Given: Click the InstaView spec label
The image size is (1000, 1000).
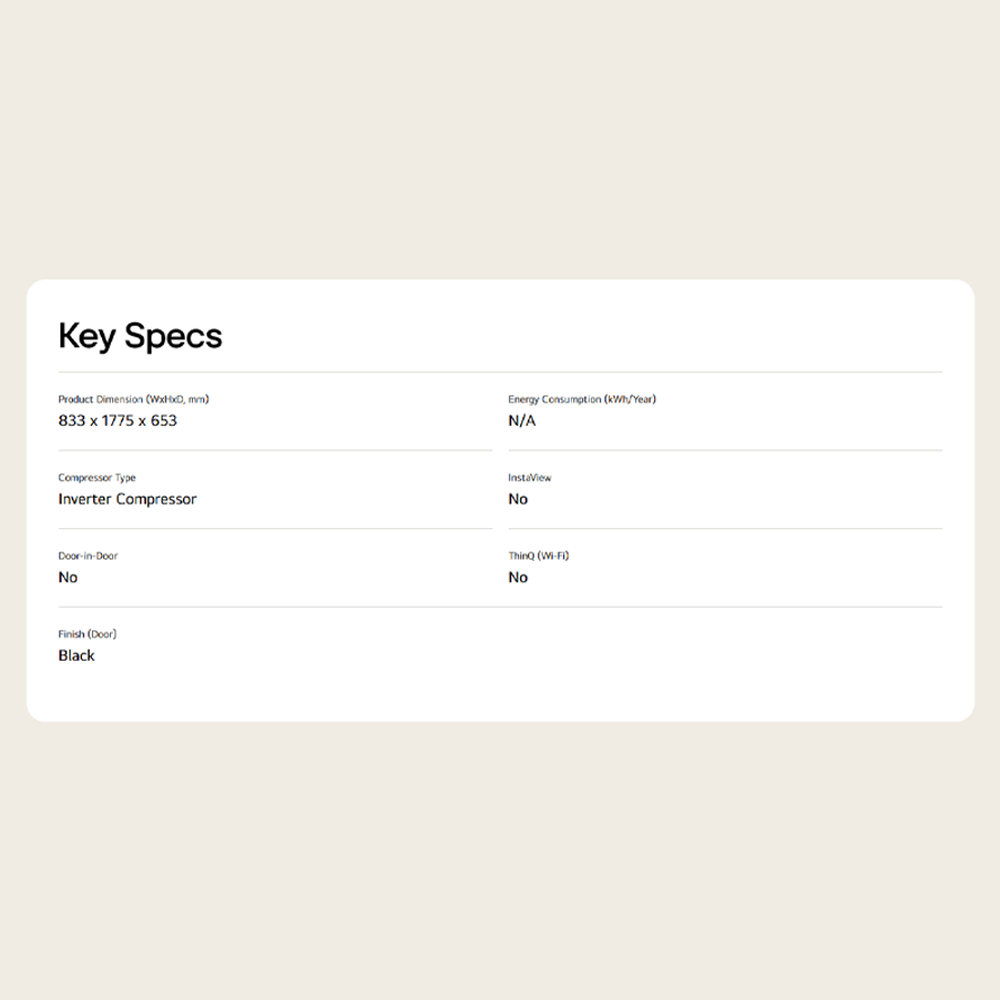Looking at the screenshot, I should pyautogui.click(x=529, y=478).
